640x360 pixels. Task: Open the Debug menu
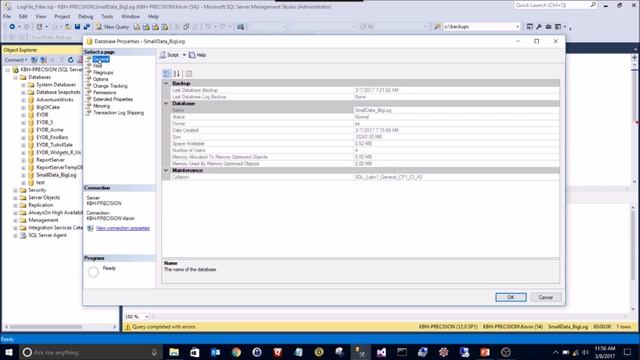pyautogui.click(x=85, y=16)
